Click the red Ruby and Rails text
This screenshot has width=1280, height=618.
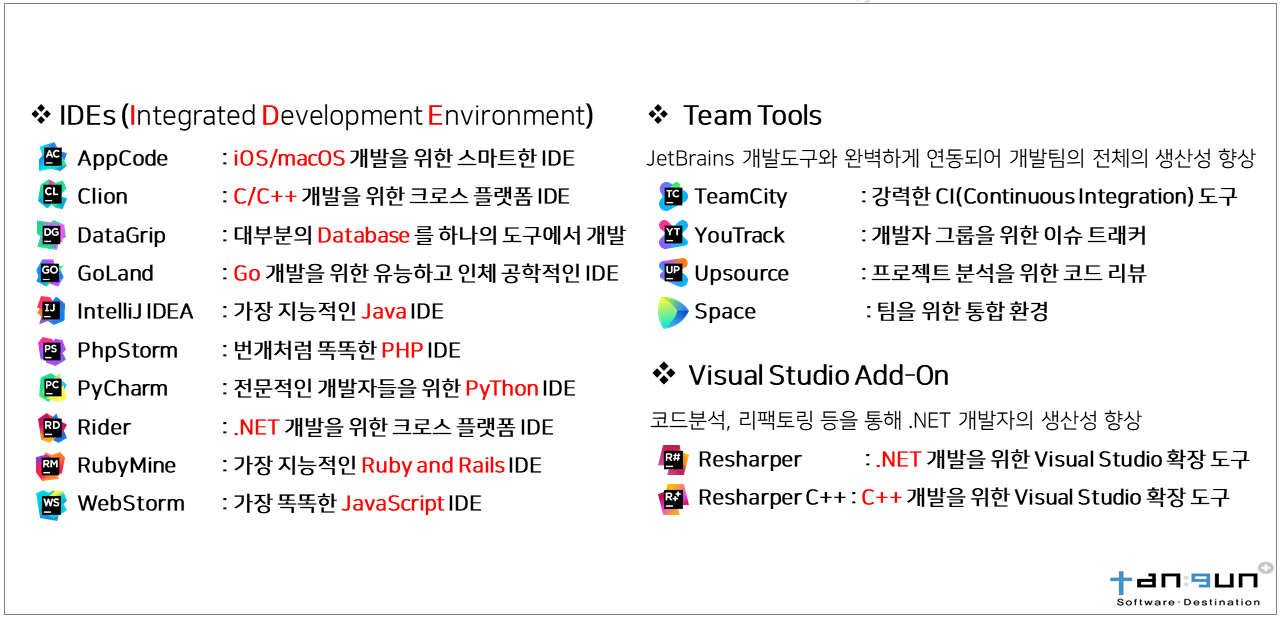(x=433, y=465)
